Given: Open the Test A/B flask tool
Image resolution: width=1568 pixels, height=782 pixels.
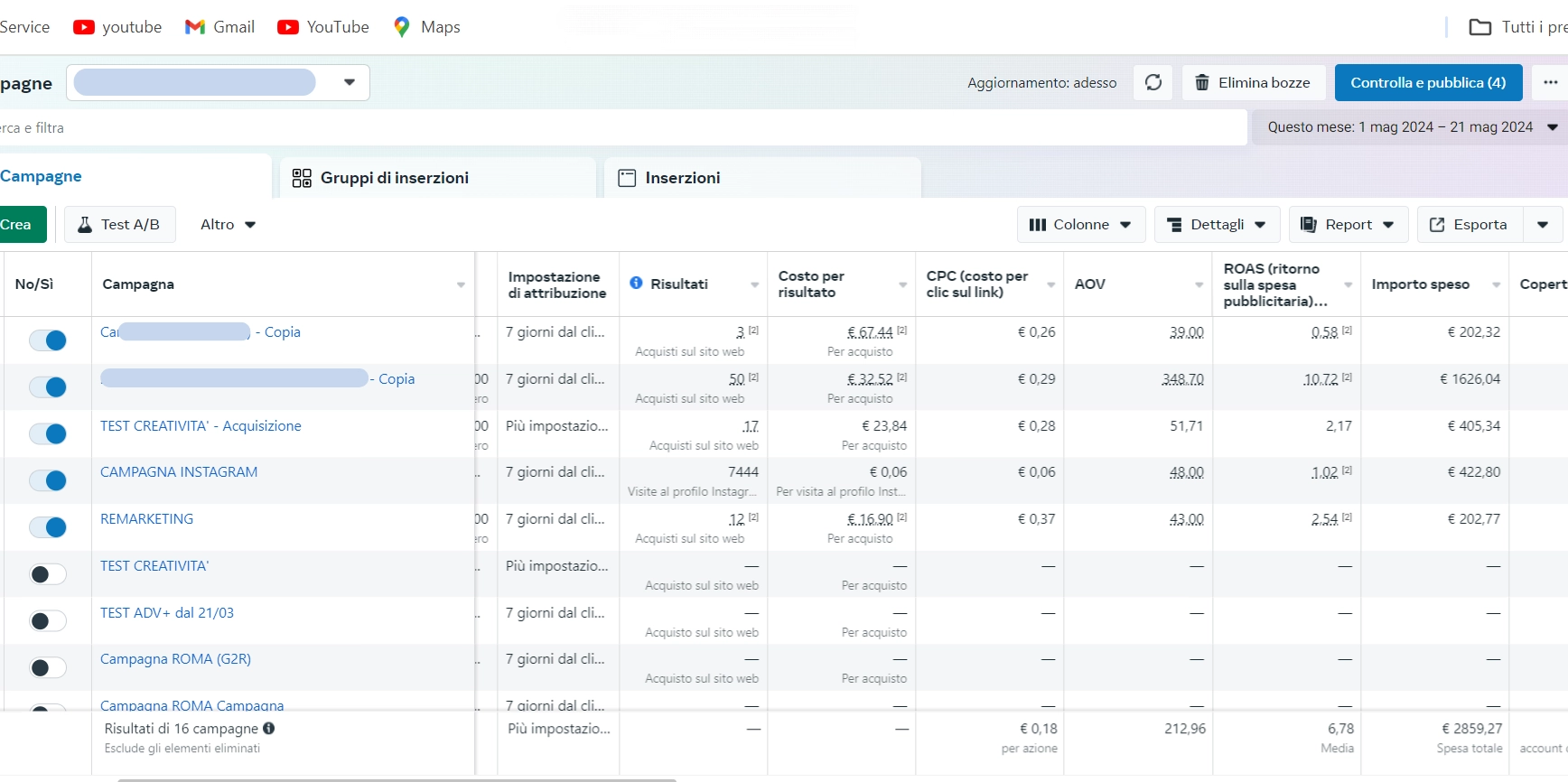Looking at the screenshot, I should click(x=119, y=224).
